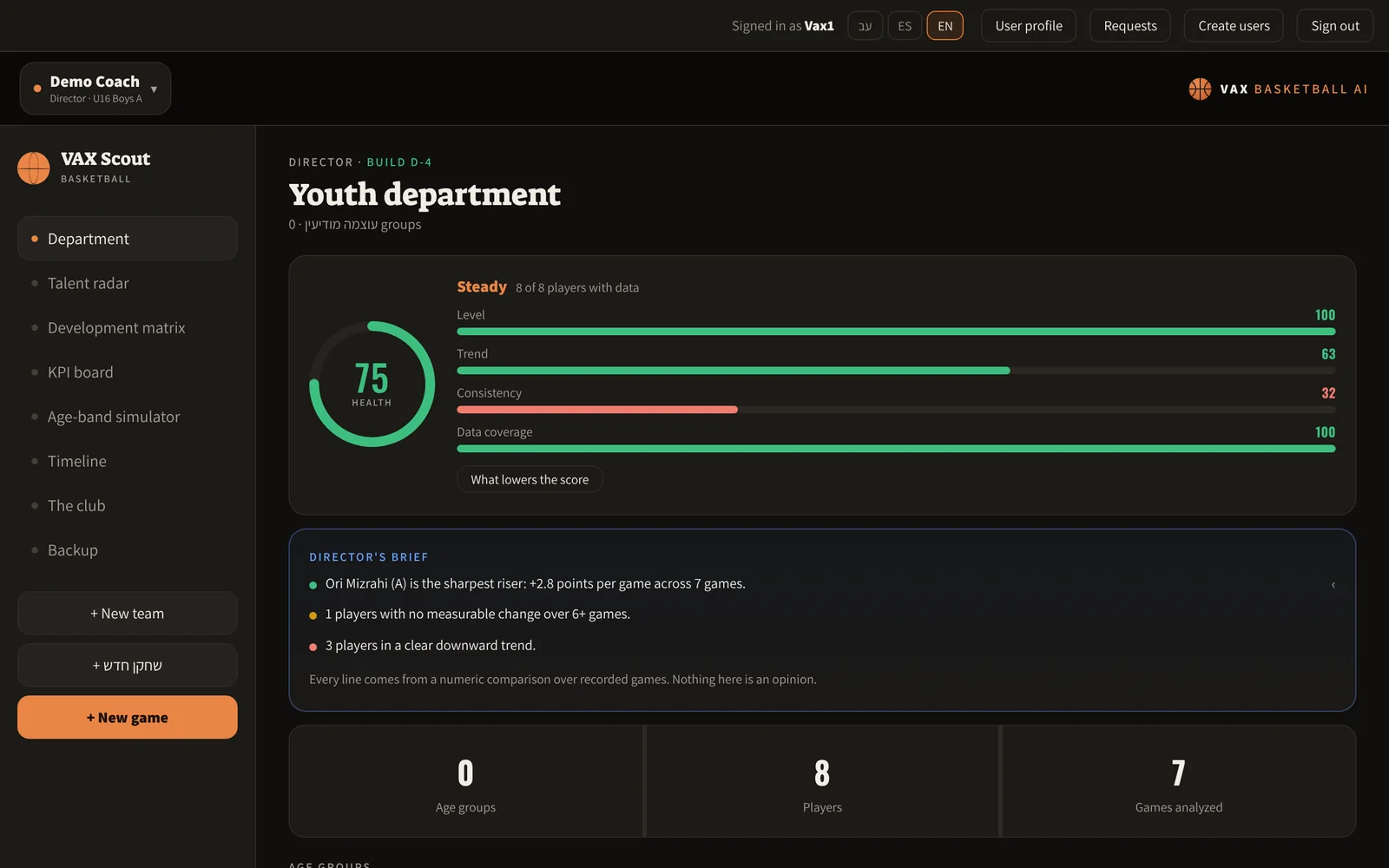This screenshot has height=868, width=1389.
Task: Click the Age groups stat card
Action: [x=466, y=781]
